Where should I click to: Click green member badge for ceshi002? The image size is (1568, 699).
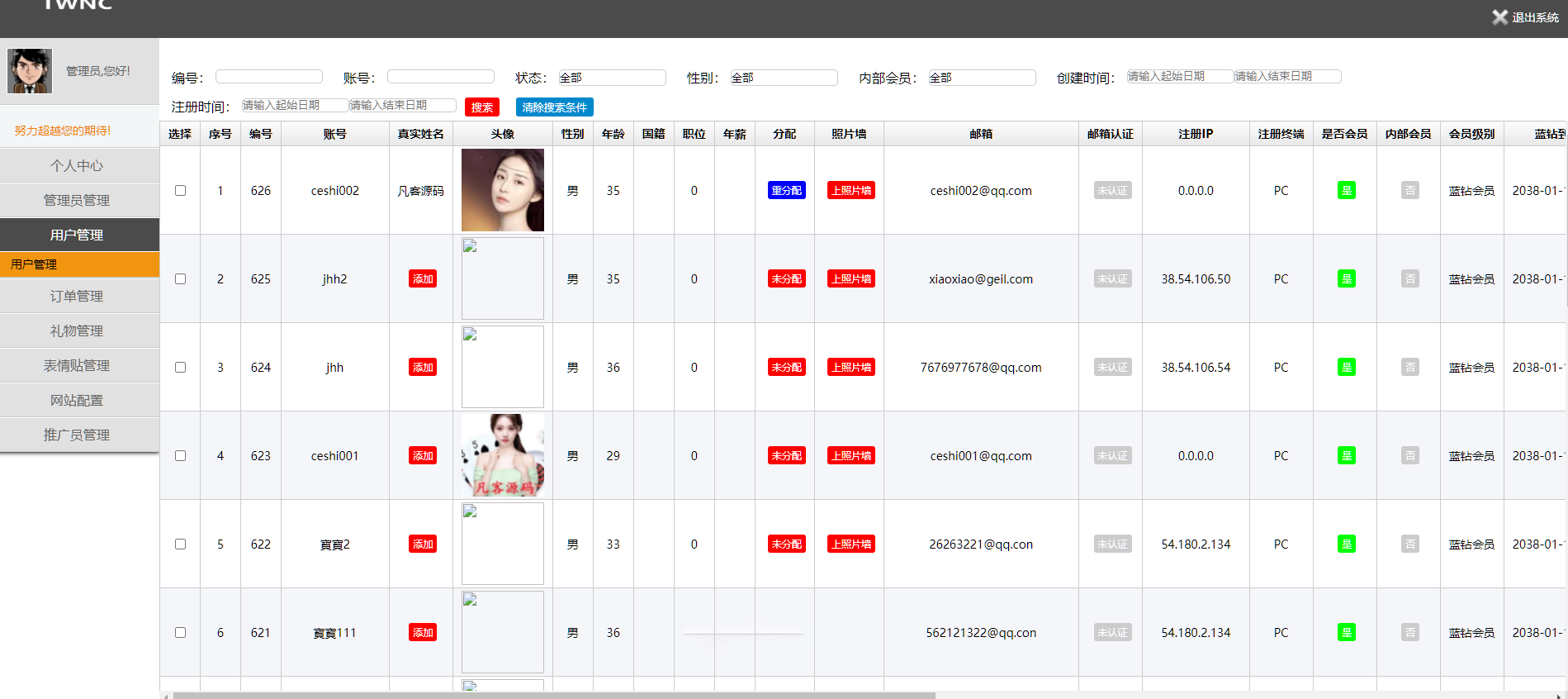tap(1346, 191)
